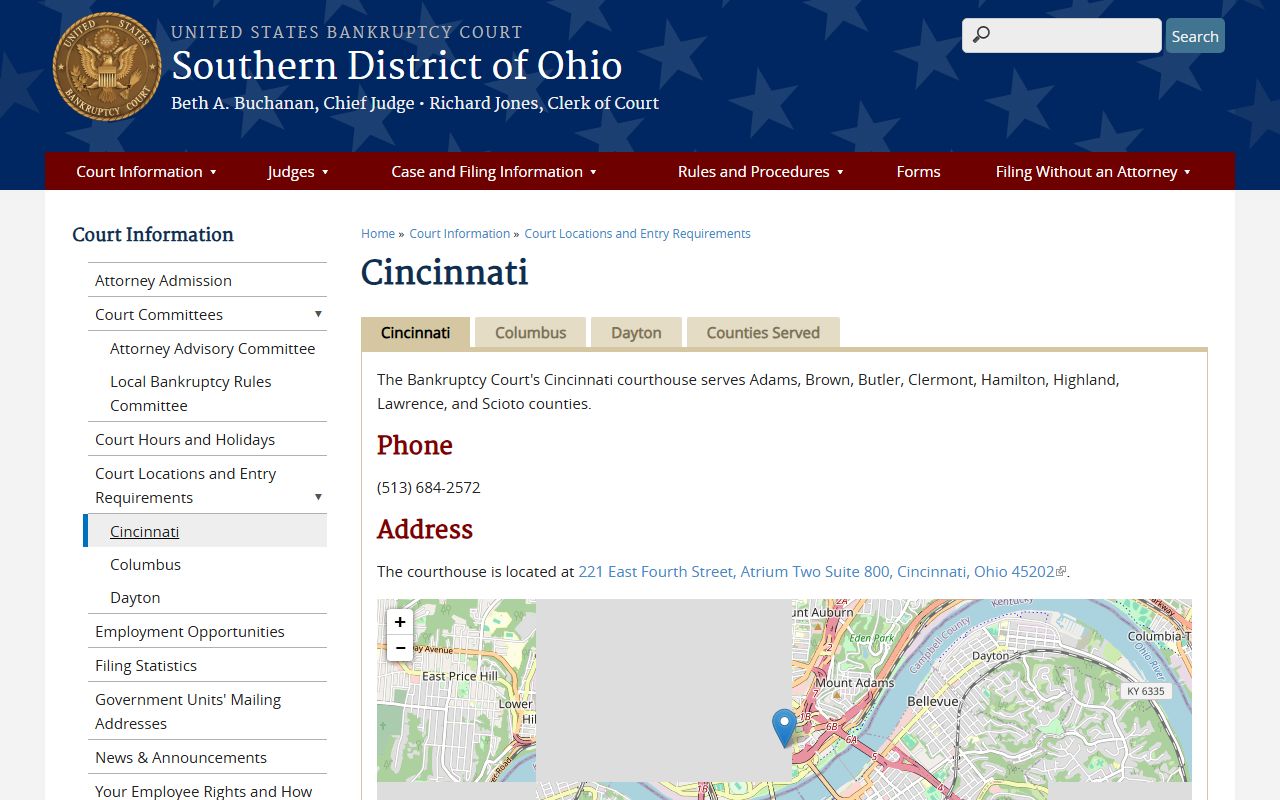This screenshot has height=800, width=1280.
Task: Open News & Announcements sidebar link
Action: coord(181,757)
